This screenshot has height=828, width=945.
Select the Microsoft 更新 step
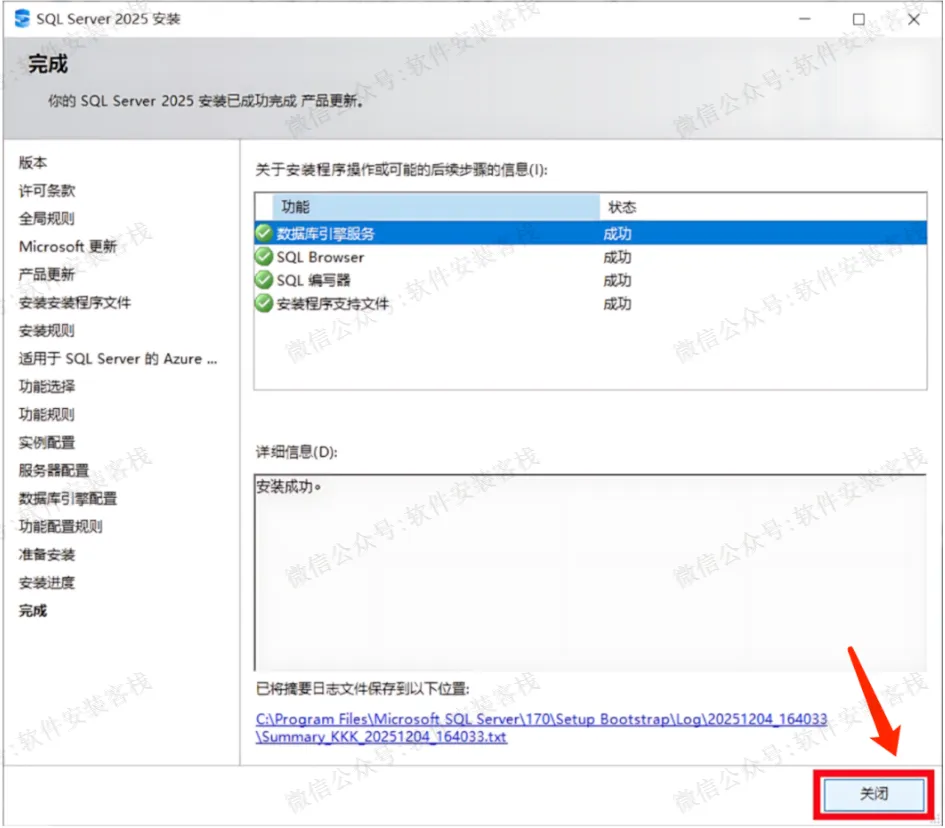[68, 246]
